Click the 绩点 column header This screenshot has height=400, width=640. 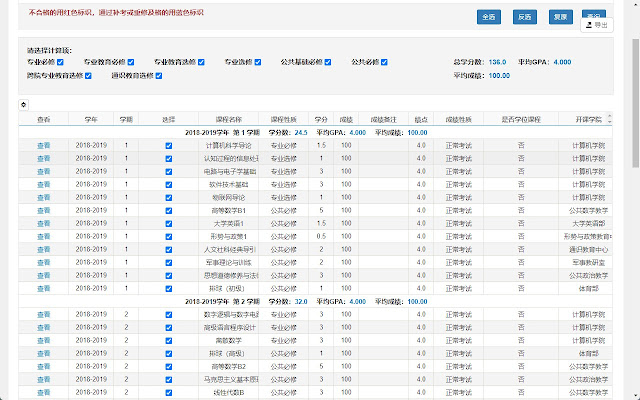(x=421, y=120)
